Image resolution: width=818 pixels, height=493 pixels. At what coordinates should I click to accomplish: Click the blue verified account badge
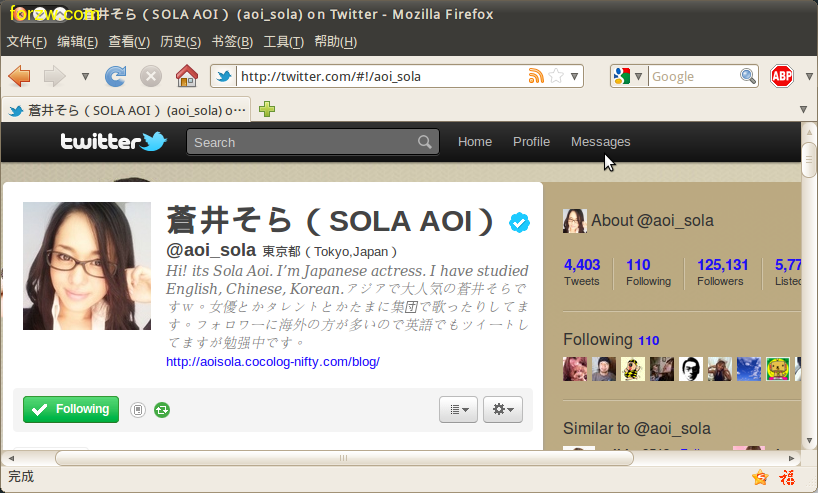point(519,223)
